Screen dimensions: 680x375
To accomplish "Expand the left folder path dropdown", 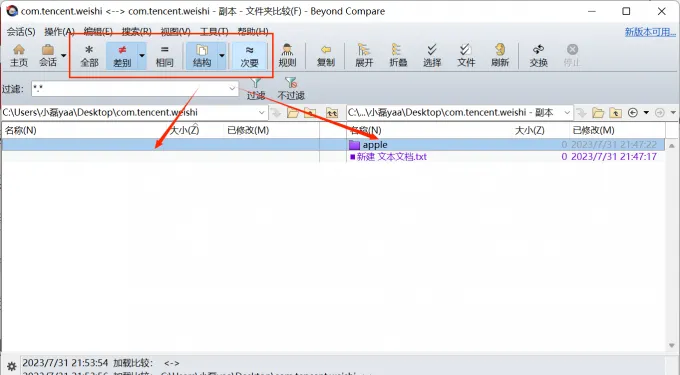I will pos(261,113).
